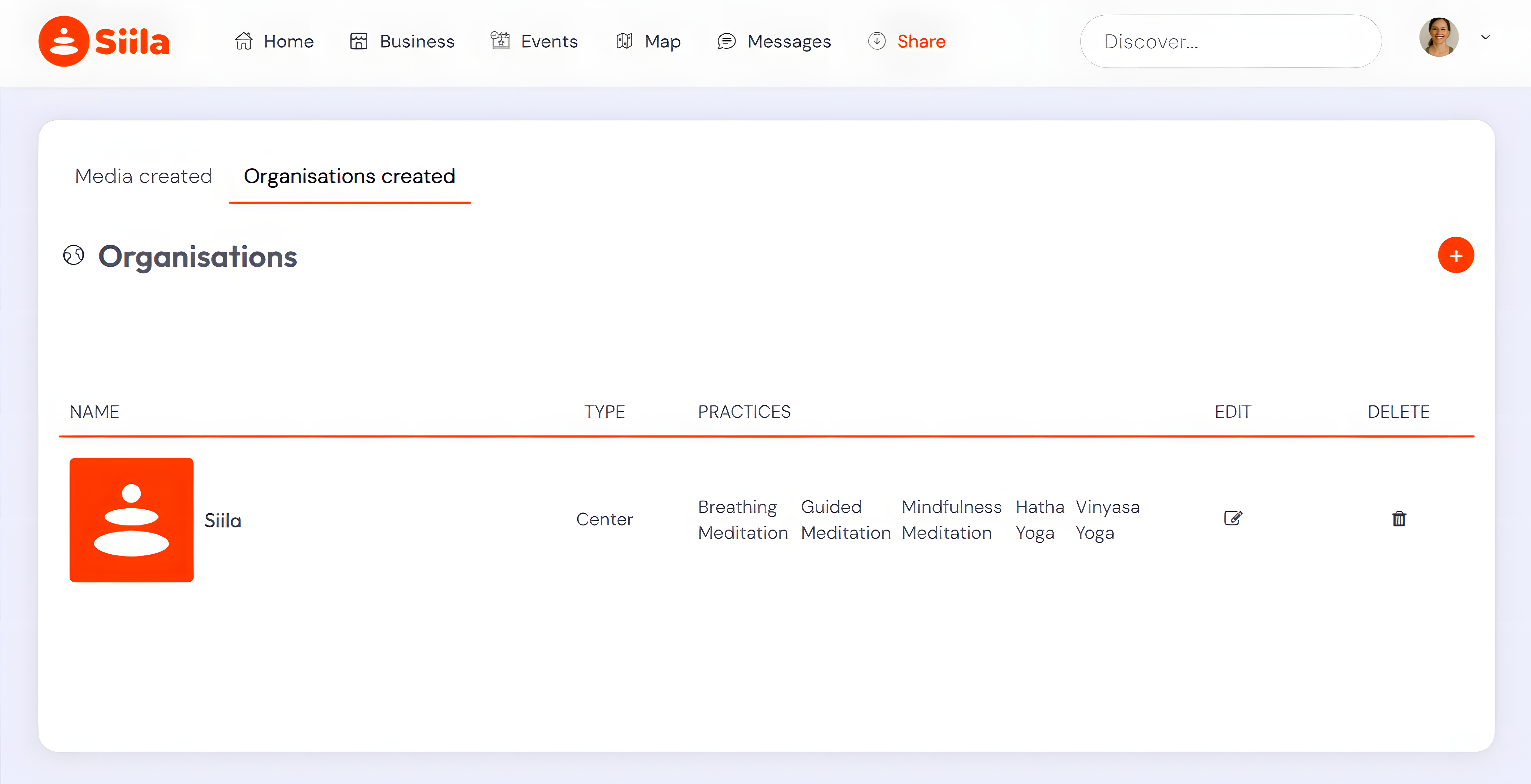Screen dimensions: 1531x784
Task: Click the Organisations section heading
Action: tap(197, 257)
